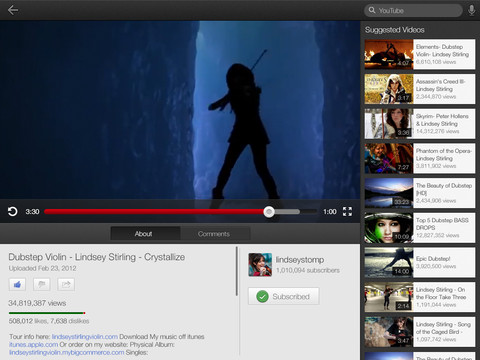Screen dimensions: 480x360
Task: Open the itunes.apple.com link
Action: click(x=33, y=344)
